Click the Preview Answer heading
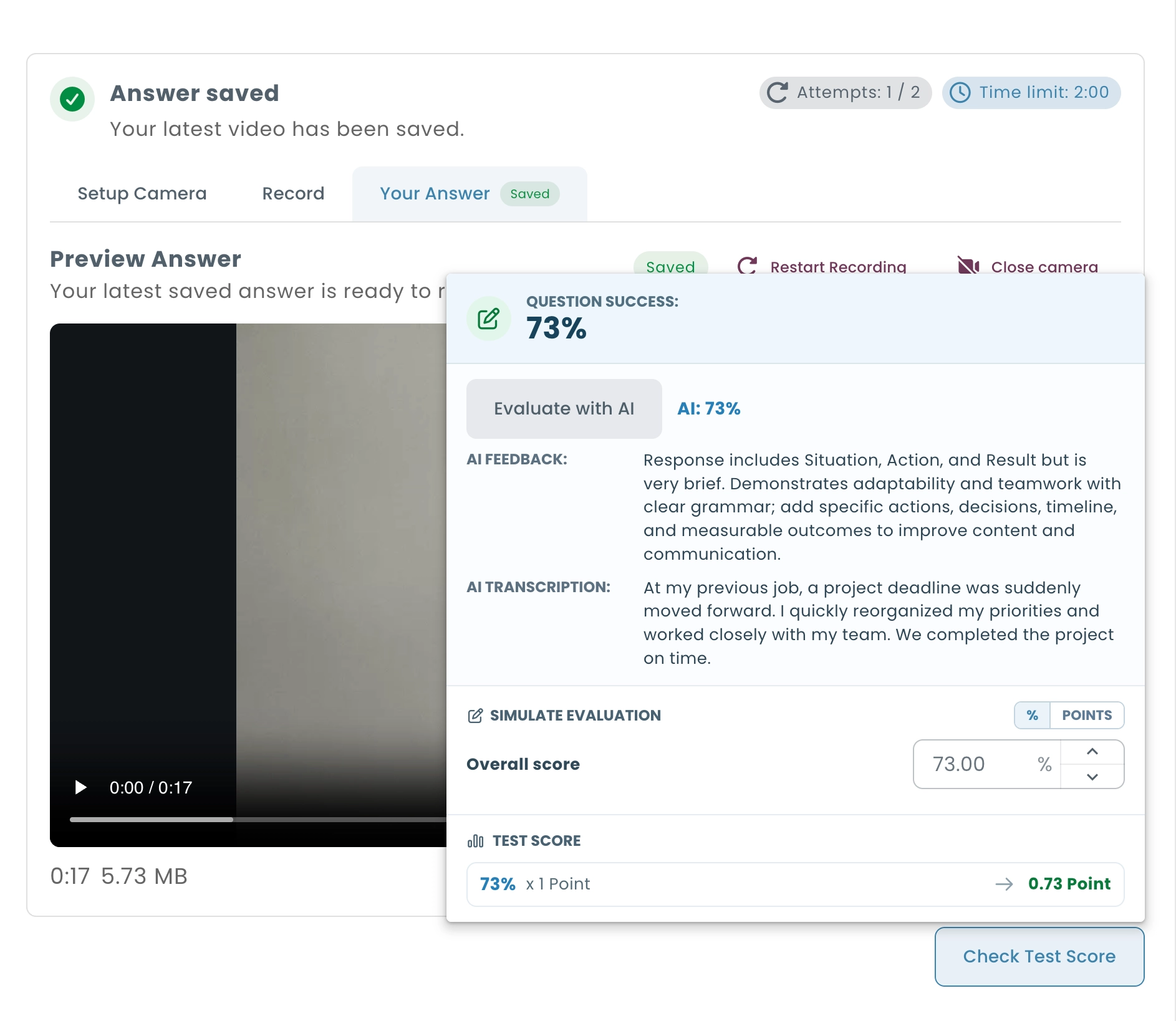1176x1021 pixels. [x=145, y=259]
